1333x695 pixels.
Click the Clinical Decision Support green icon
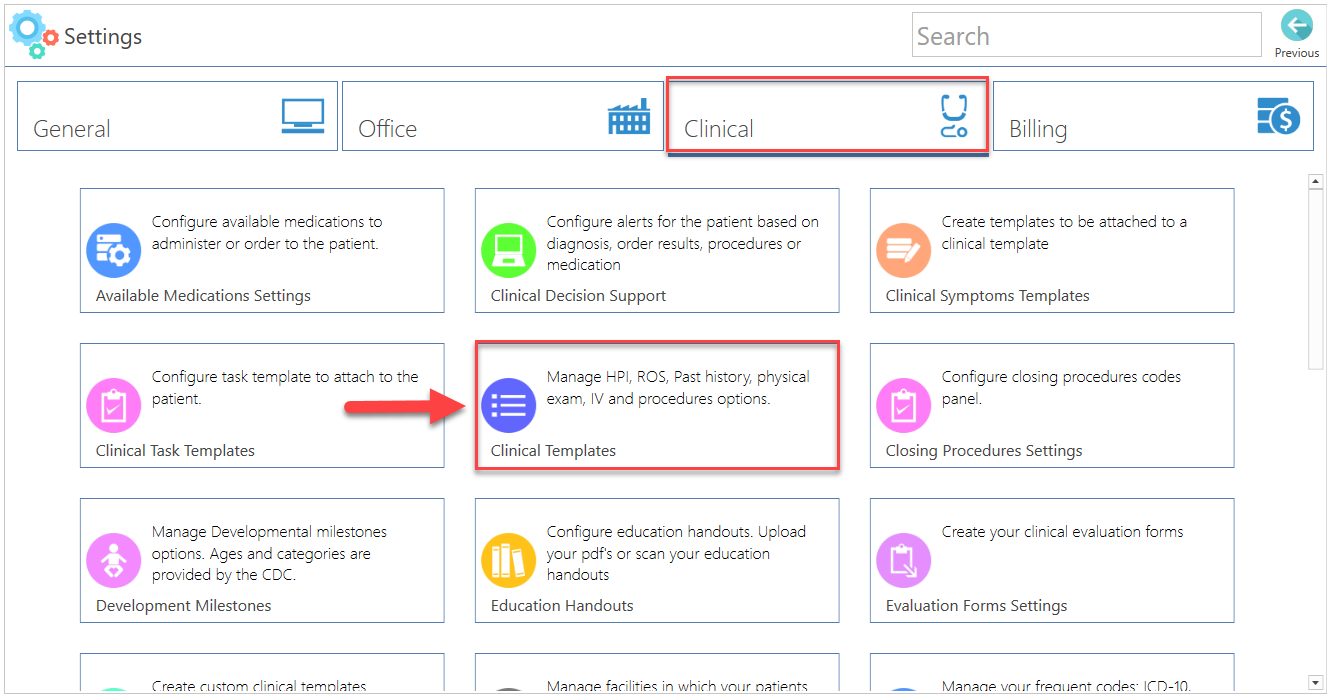(509, 250)
